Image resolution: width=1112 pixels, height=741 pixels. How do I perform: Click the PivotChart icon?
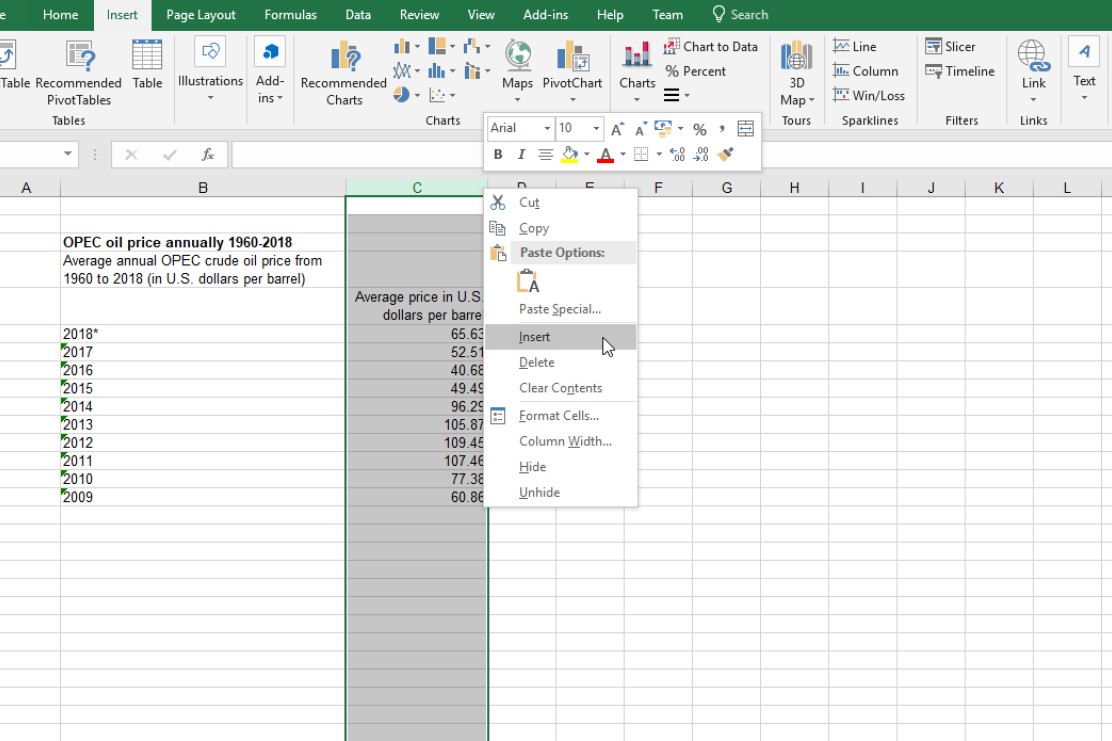(572, 56)
